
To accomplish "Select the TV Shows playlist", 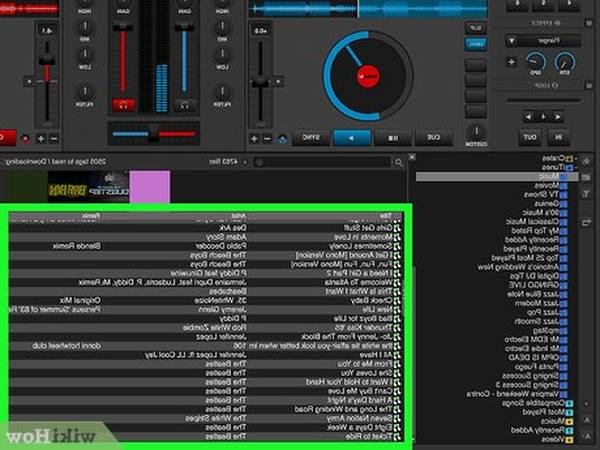I will click(x=545, y=194).
